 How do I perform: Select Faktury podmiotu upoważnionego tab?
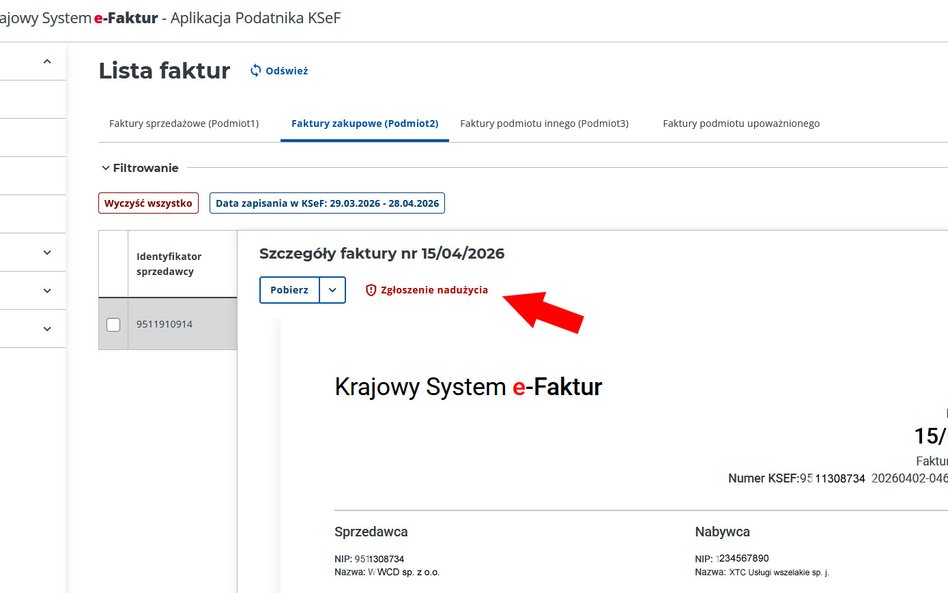tap(741, 122)
